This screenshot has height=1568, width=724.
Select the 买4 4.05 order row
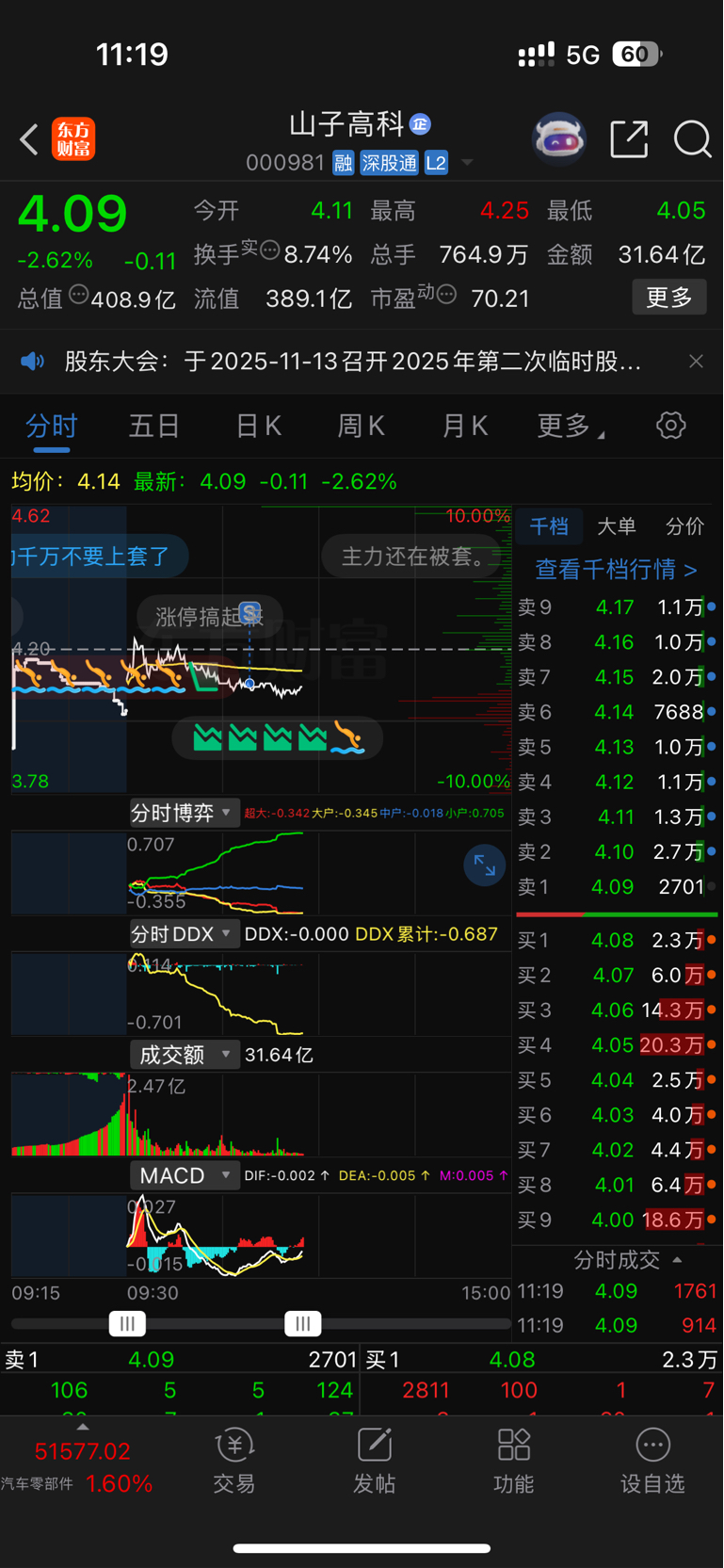(617, 1045)
